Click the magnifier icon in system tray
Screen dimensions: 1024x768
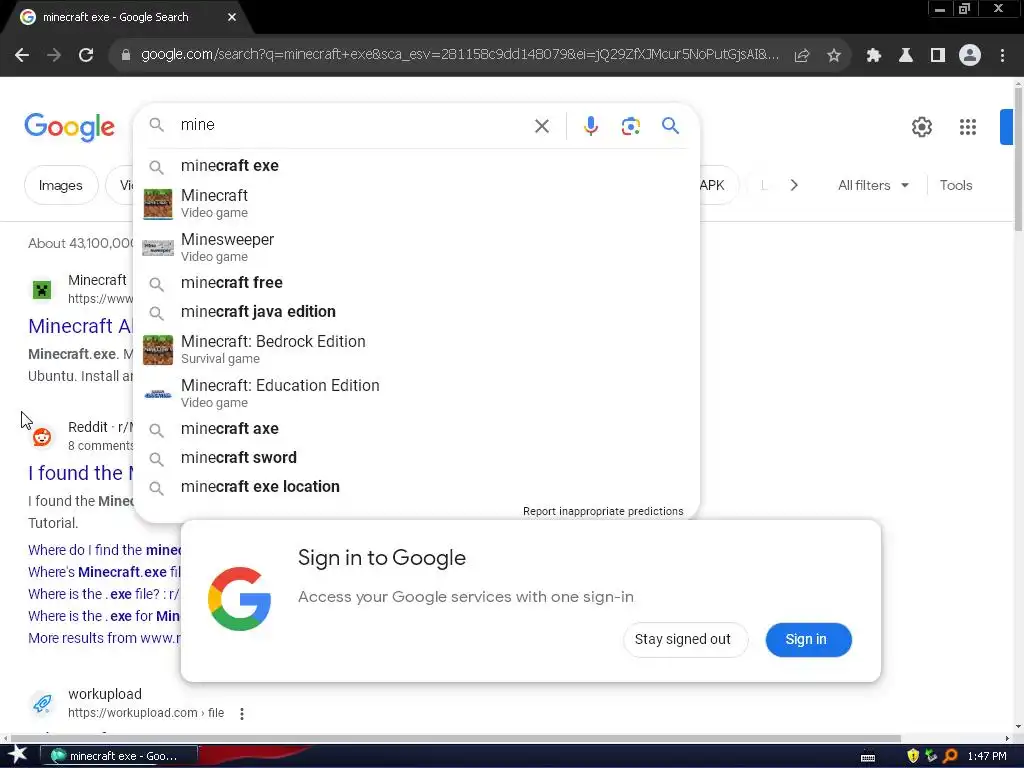tap(950, 756)
